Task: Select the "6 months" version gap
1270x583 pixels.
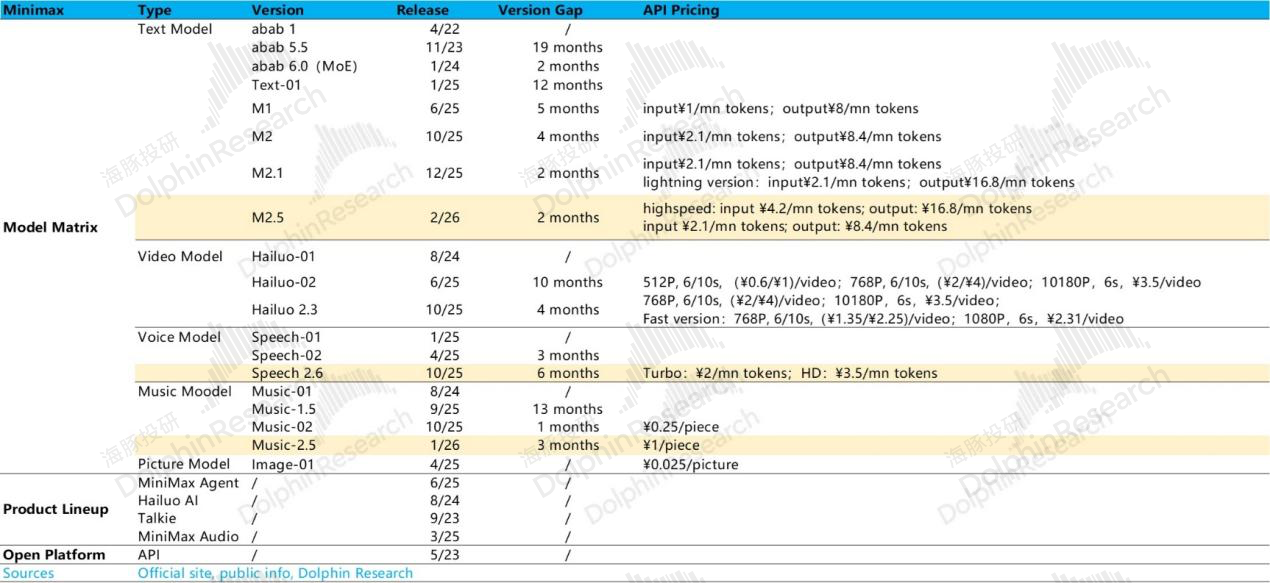Action: click(567, 373)
